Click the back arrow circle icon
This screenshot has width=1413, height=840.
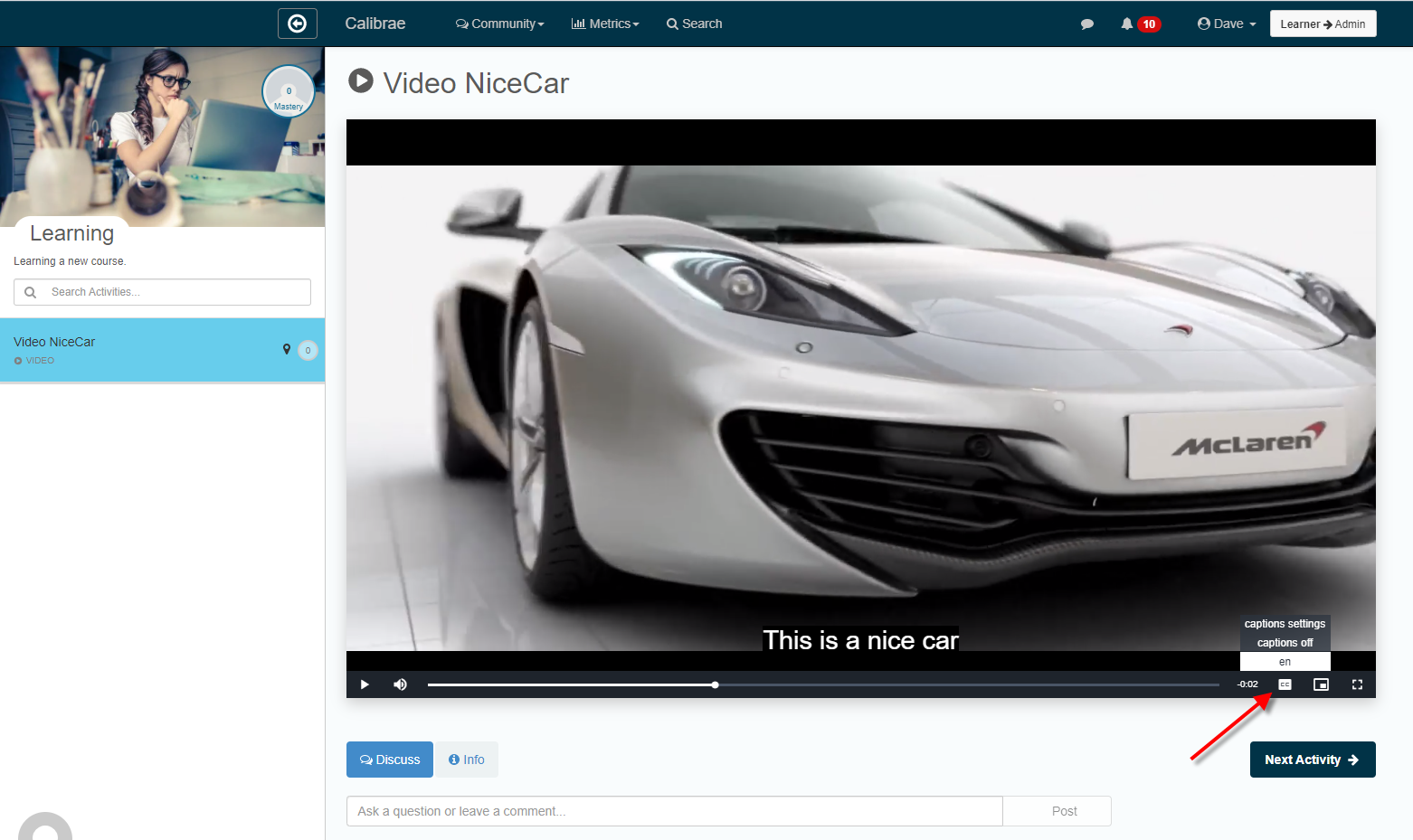297,24
